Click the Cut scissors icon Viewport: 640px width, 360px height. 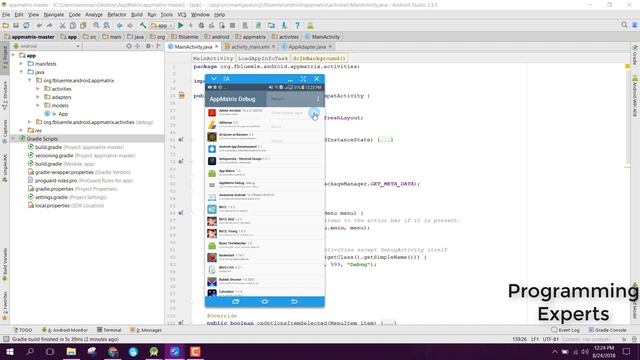(x=62, y=25)
